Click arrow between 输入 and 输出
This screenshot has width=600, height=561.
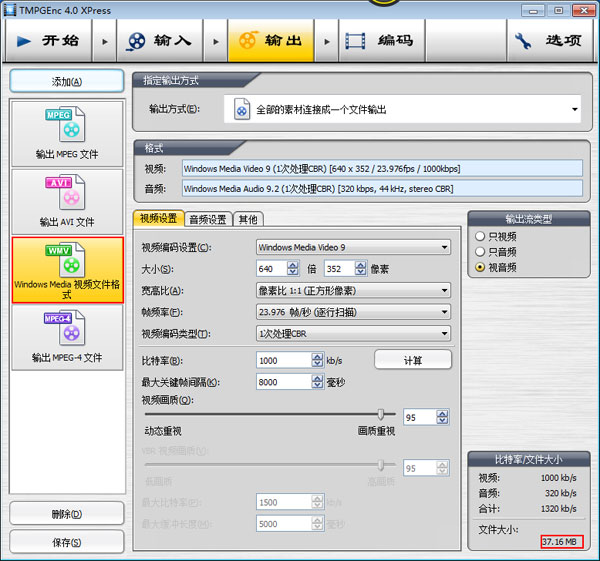click(215, 41)
